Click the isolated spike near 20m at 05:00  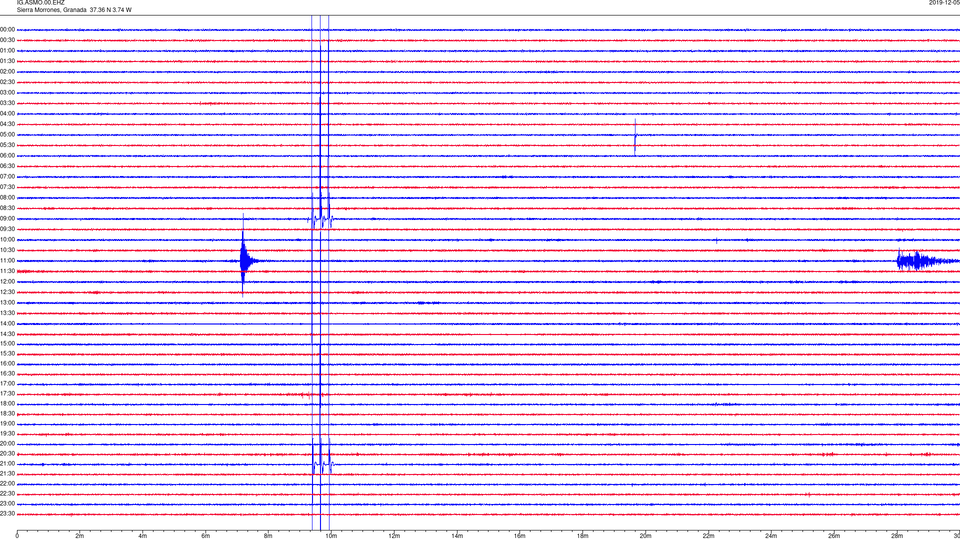point(635,137)
